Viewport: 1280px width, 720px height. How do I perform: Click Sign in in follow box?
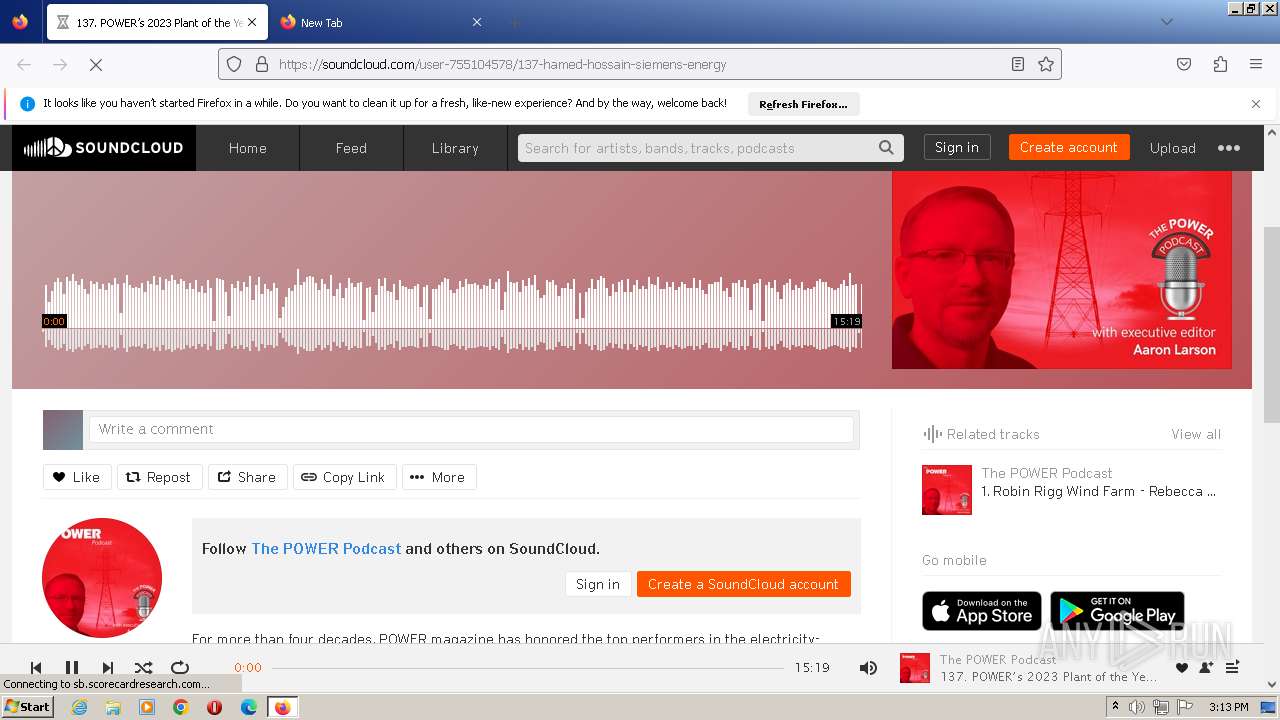point(598,584)
